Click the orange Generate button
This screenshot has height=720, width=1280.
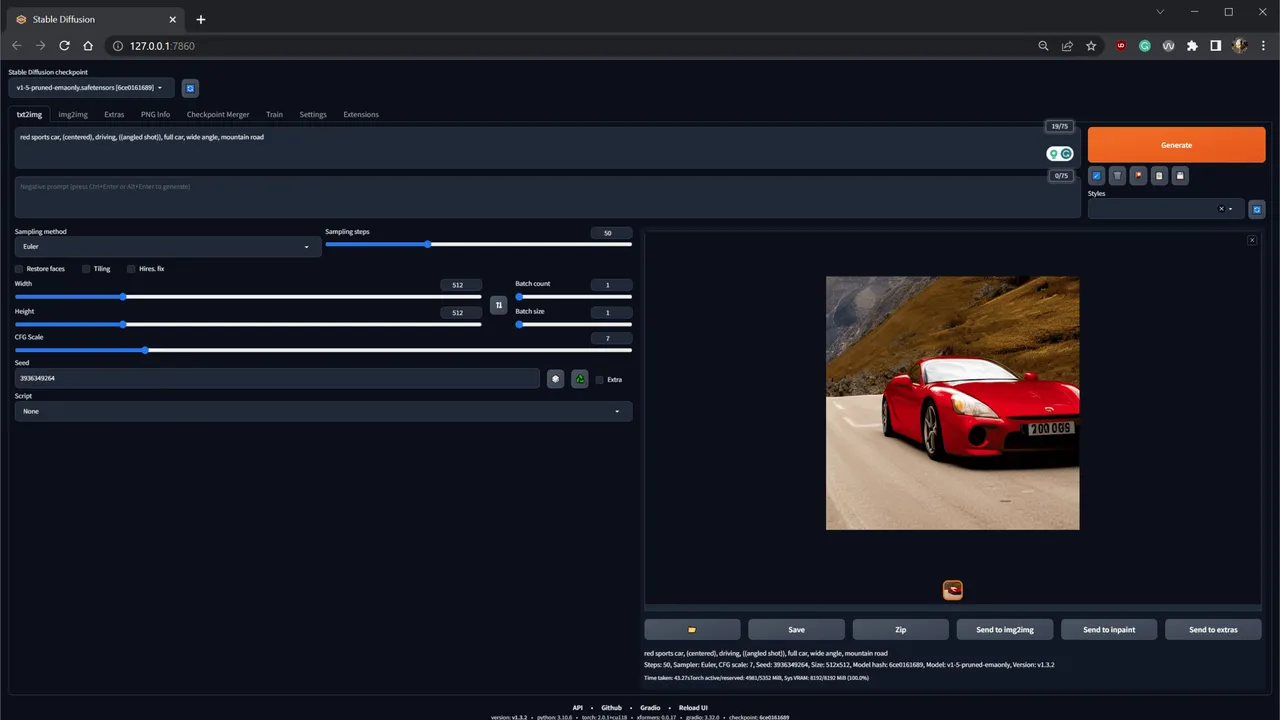pyautogui.click(x=1176, y=145)
